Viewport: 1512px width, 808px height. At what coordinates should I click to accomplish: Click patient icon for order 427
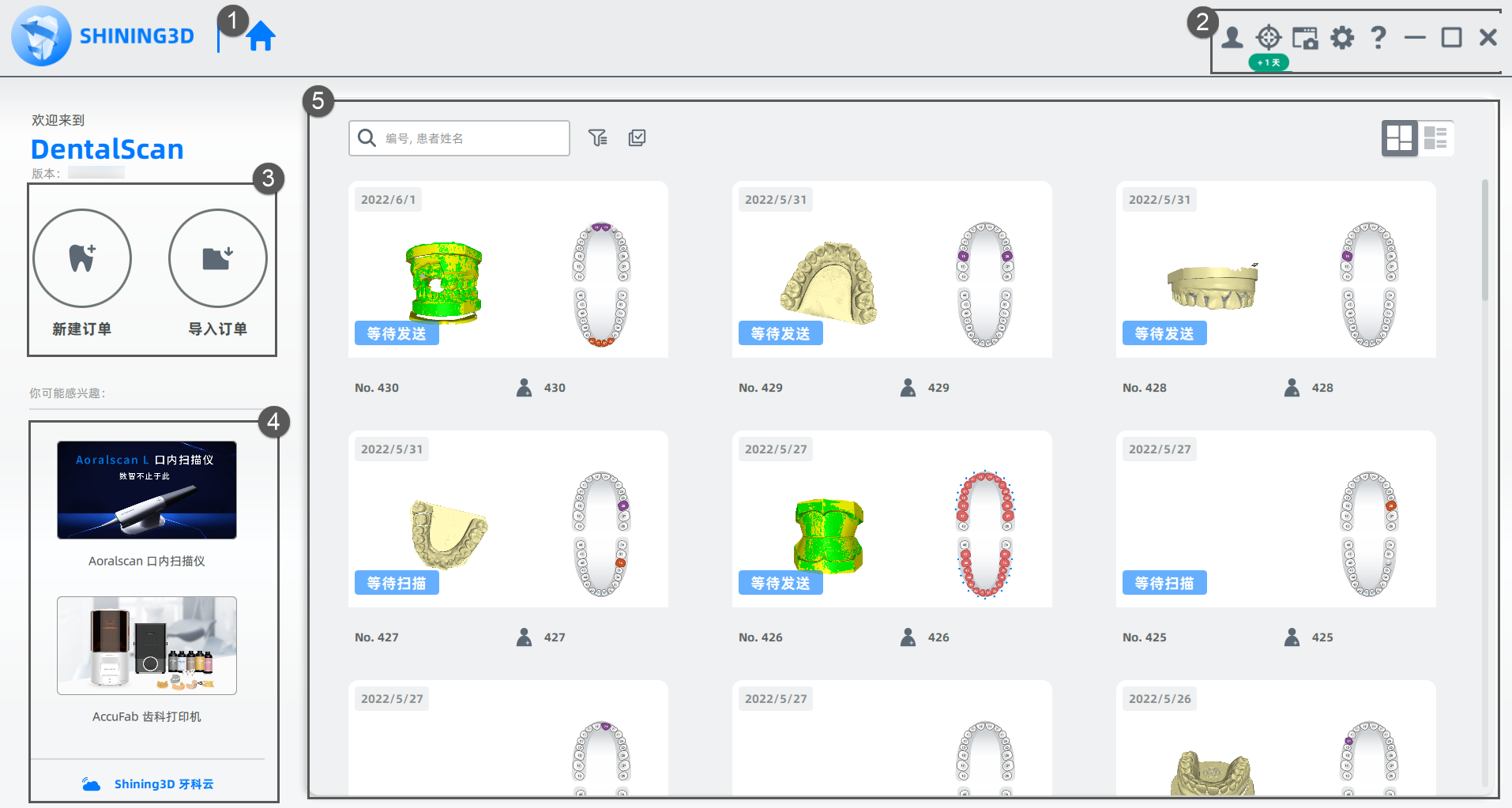524,637
